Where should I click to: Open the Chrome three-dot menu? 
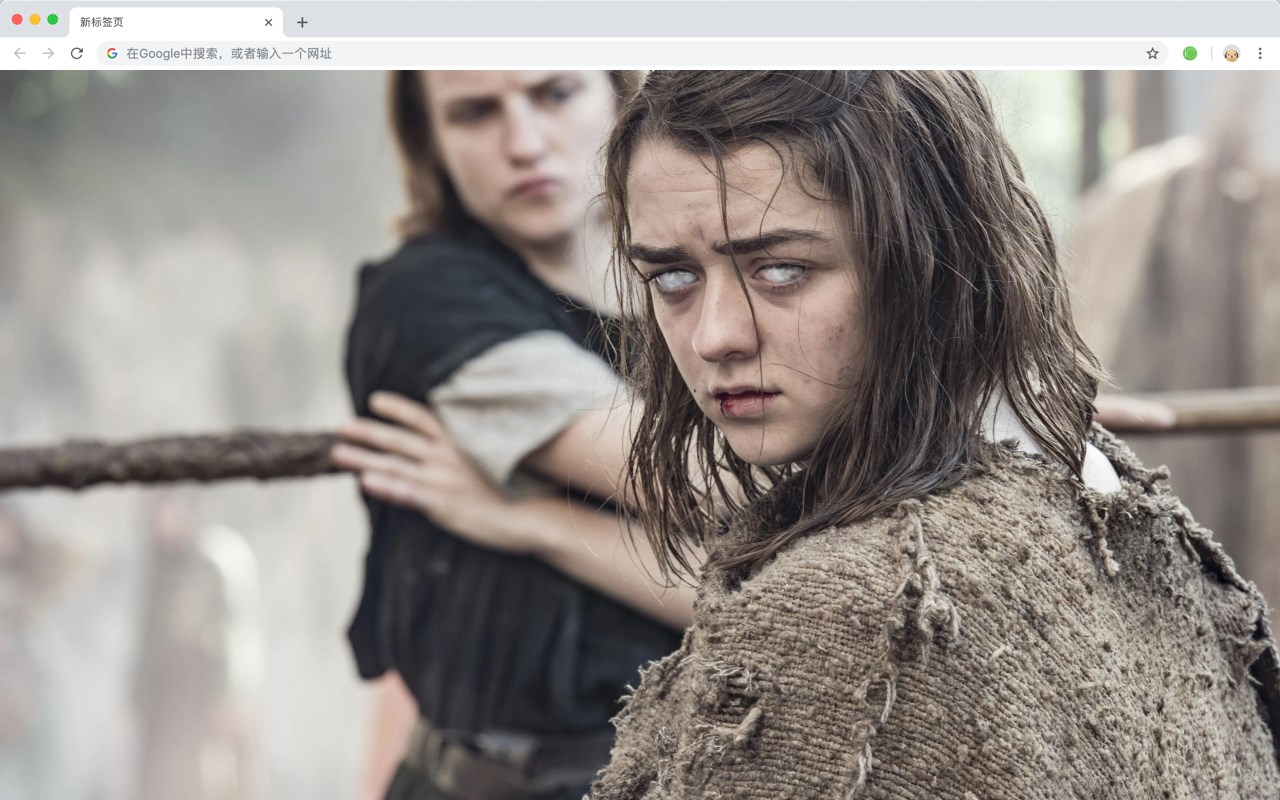tap(1260, 53)
